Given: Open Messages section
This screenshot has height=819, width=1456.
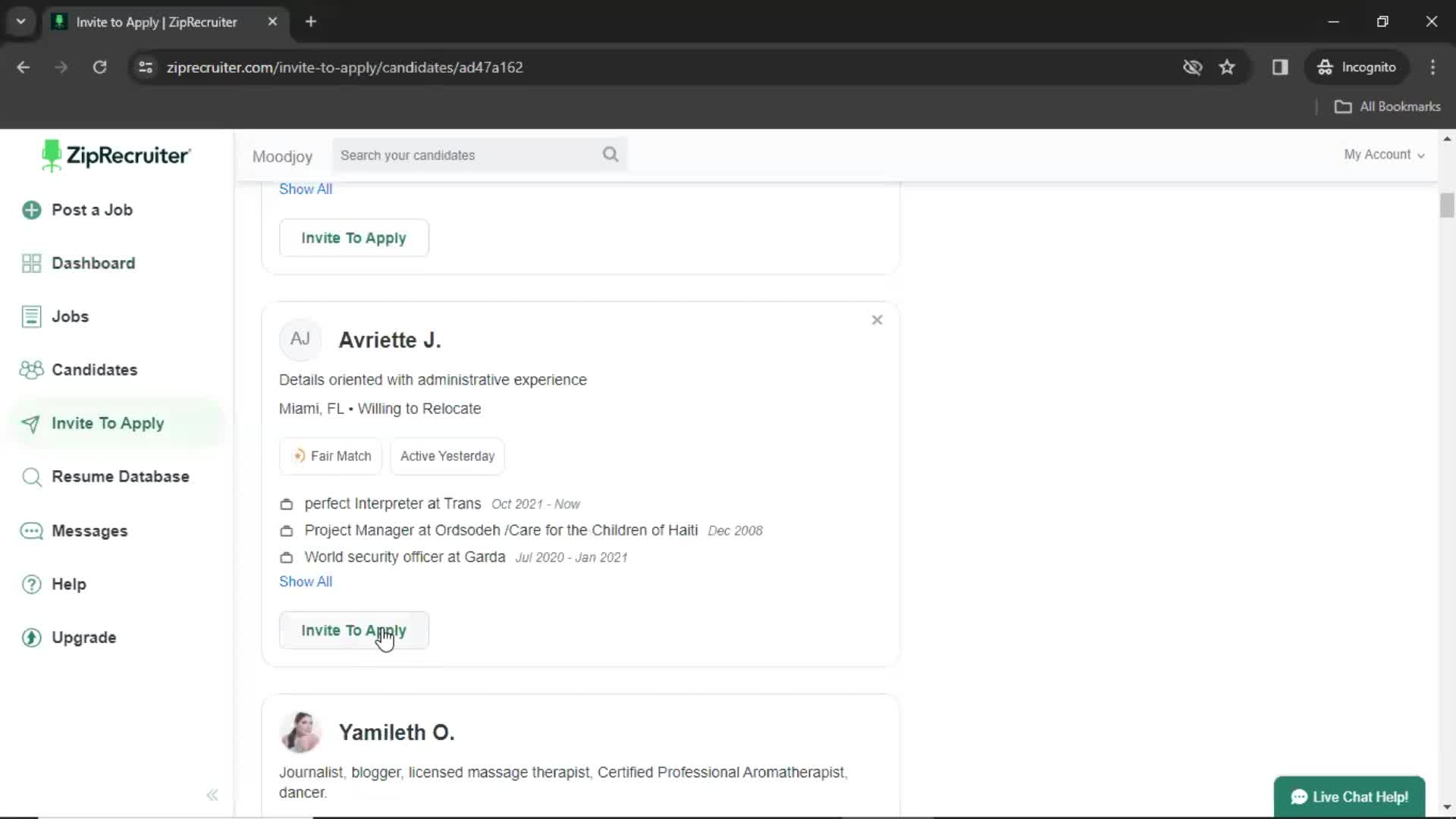Looking at the screenshot, I should pos(89,531).
